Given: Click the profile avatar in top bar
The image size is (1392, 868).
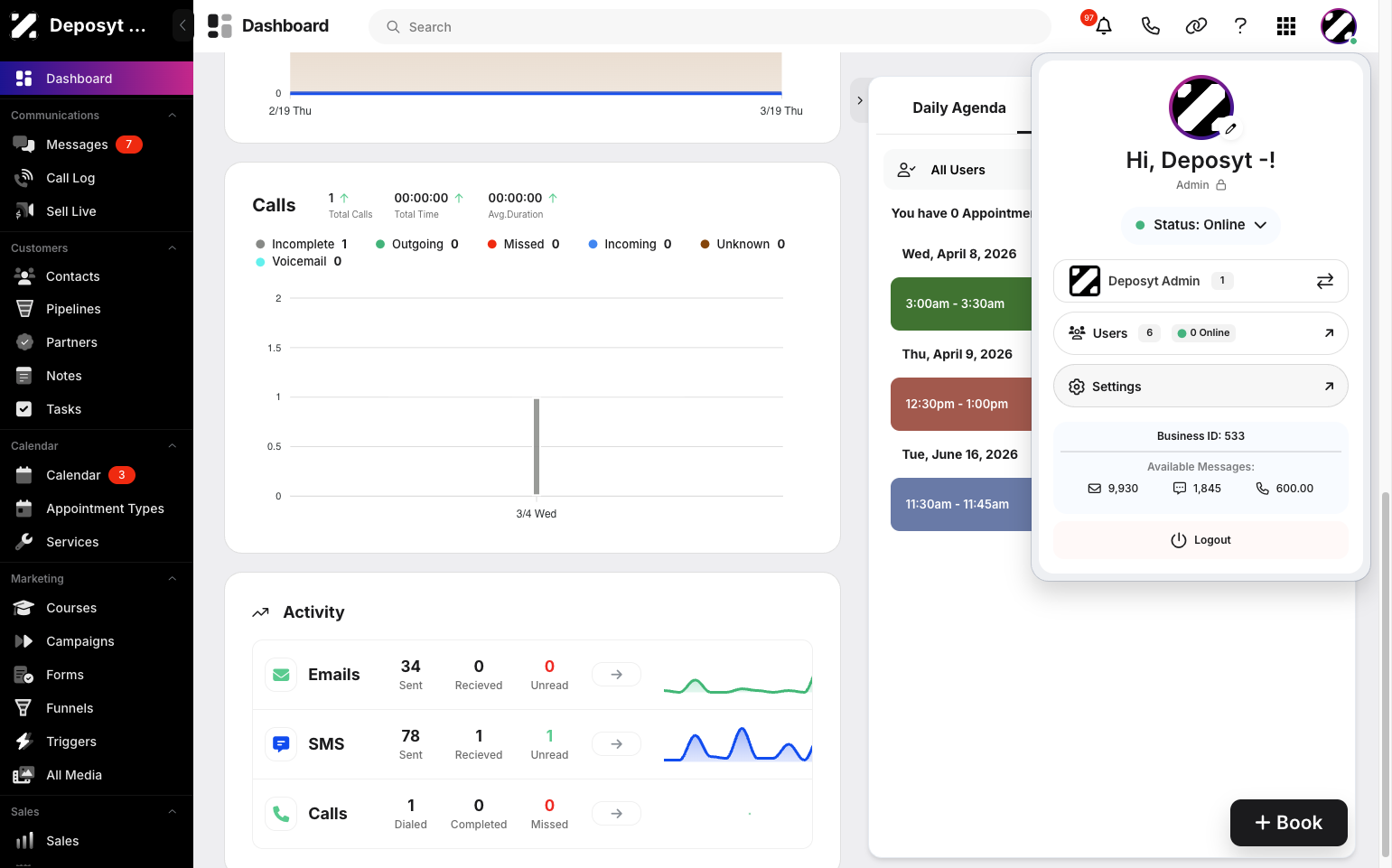Looking at the screenshot, I should tap(1338, 26).
